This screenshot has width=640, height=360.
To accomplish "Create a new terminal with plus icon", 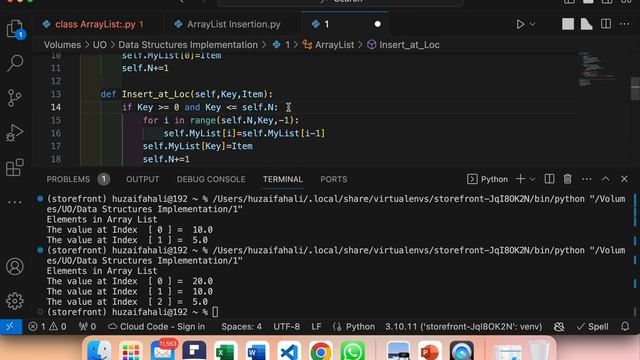I will [520, 179].
